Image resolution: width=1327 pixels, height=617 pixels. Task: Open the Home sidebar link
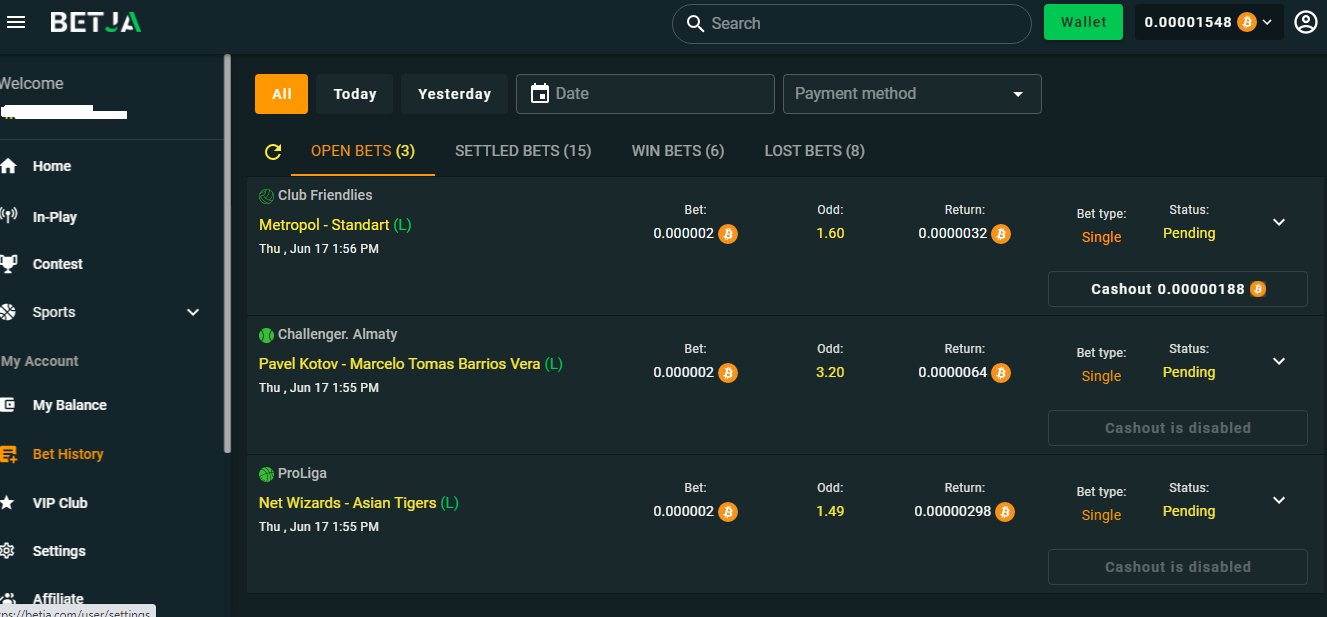click(x=52, y=166)
